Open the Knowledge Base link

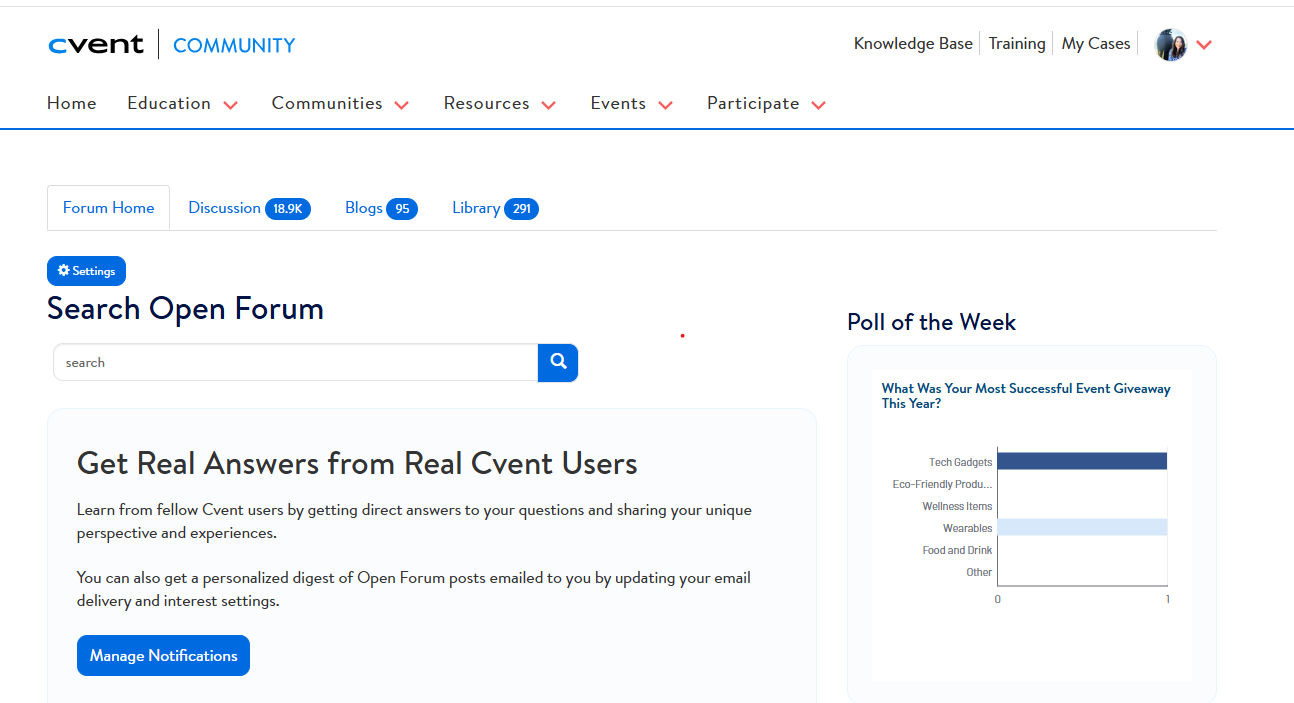913,44
